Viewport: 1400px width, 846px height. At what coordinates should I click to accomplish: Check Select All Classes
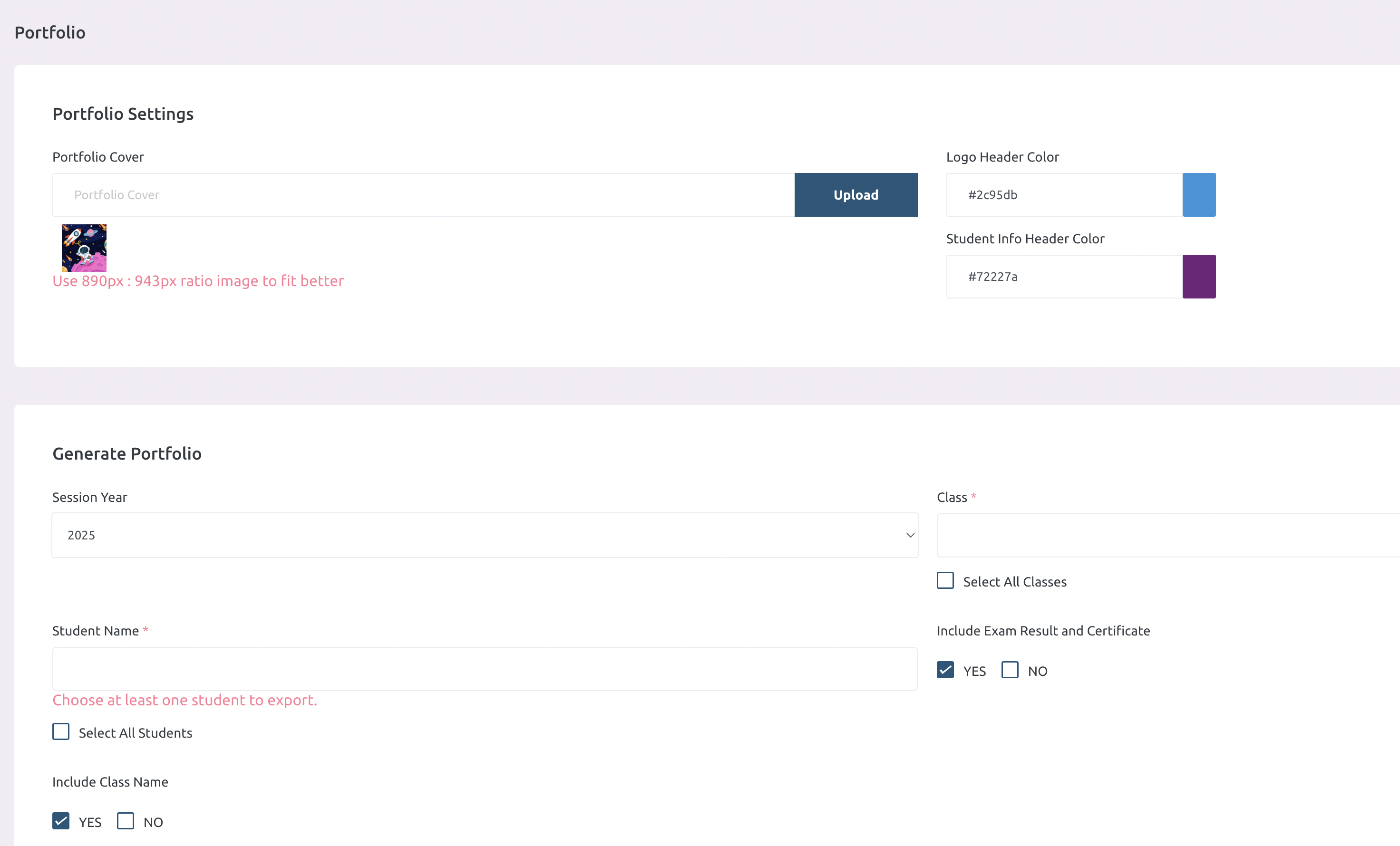point(945,580)
